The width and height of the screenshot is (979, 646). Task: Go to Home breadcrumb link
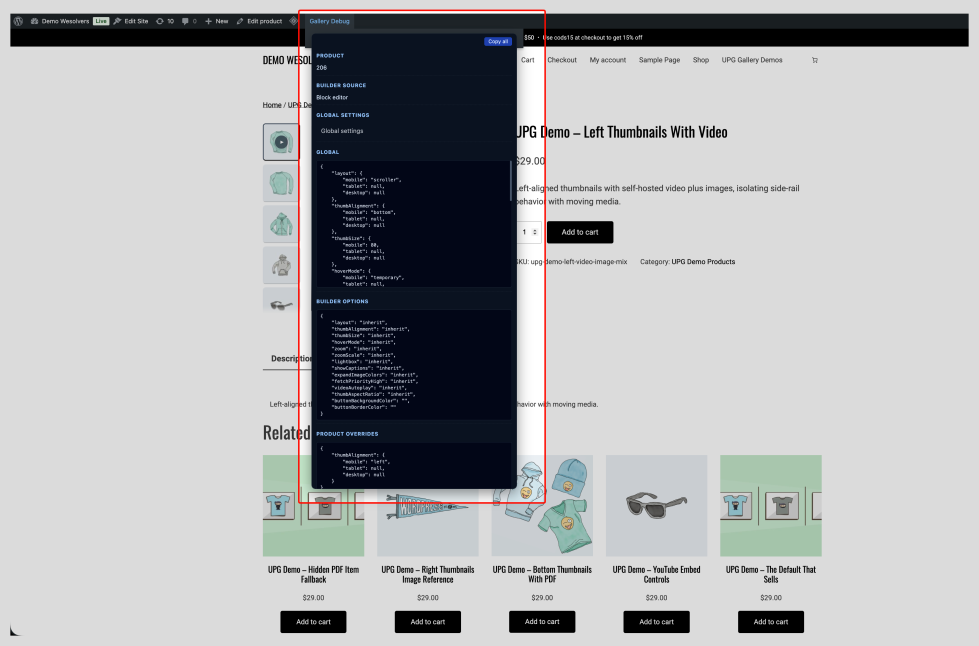point(272,105)
